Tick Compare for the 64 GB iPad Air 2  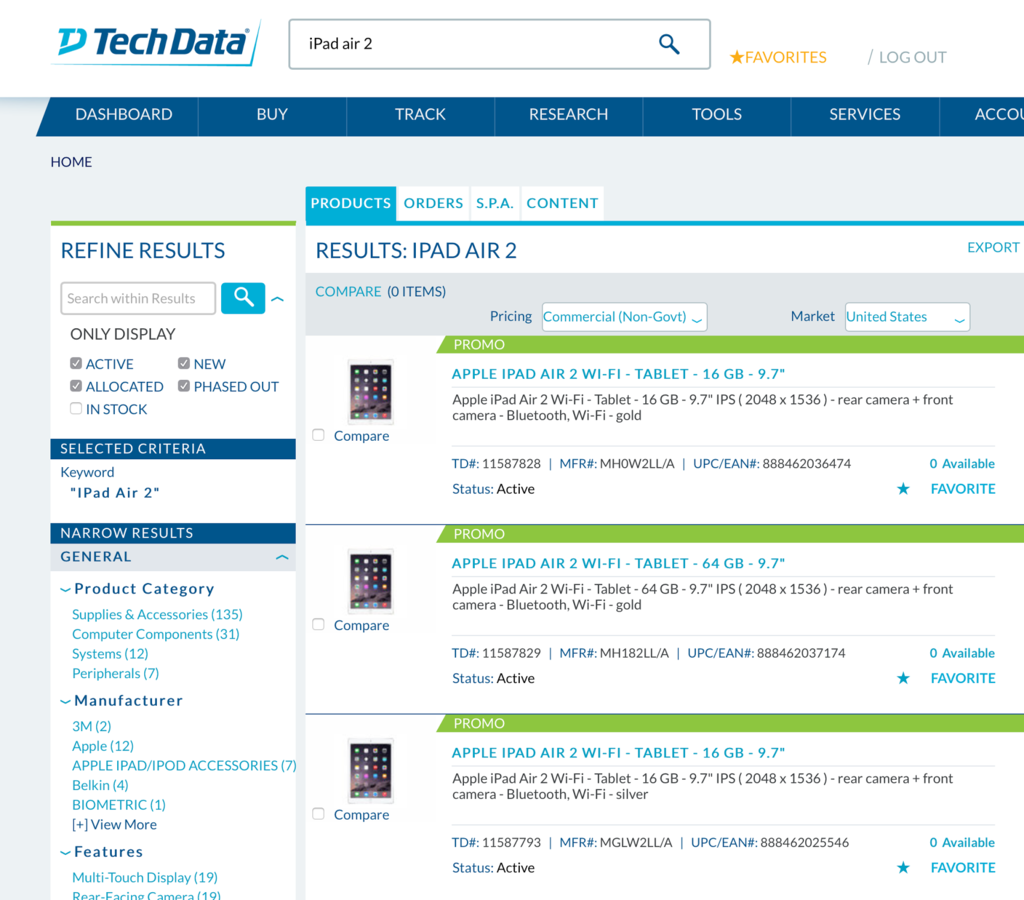coord(318,624)
